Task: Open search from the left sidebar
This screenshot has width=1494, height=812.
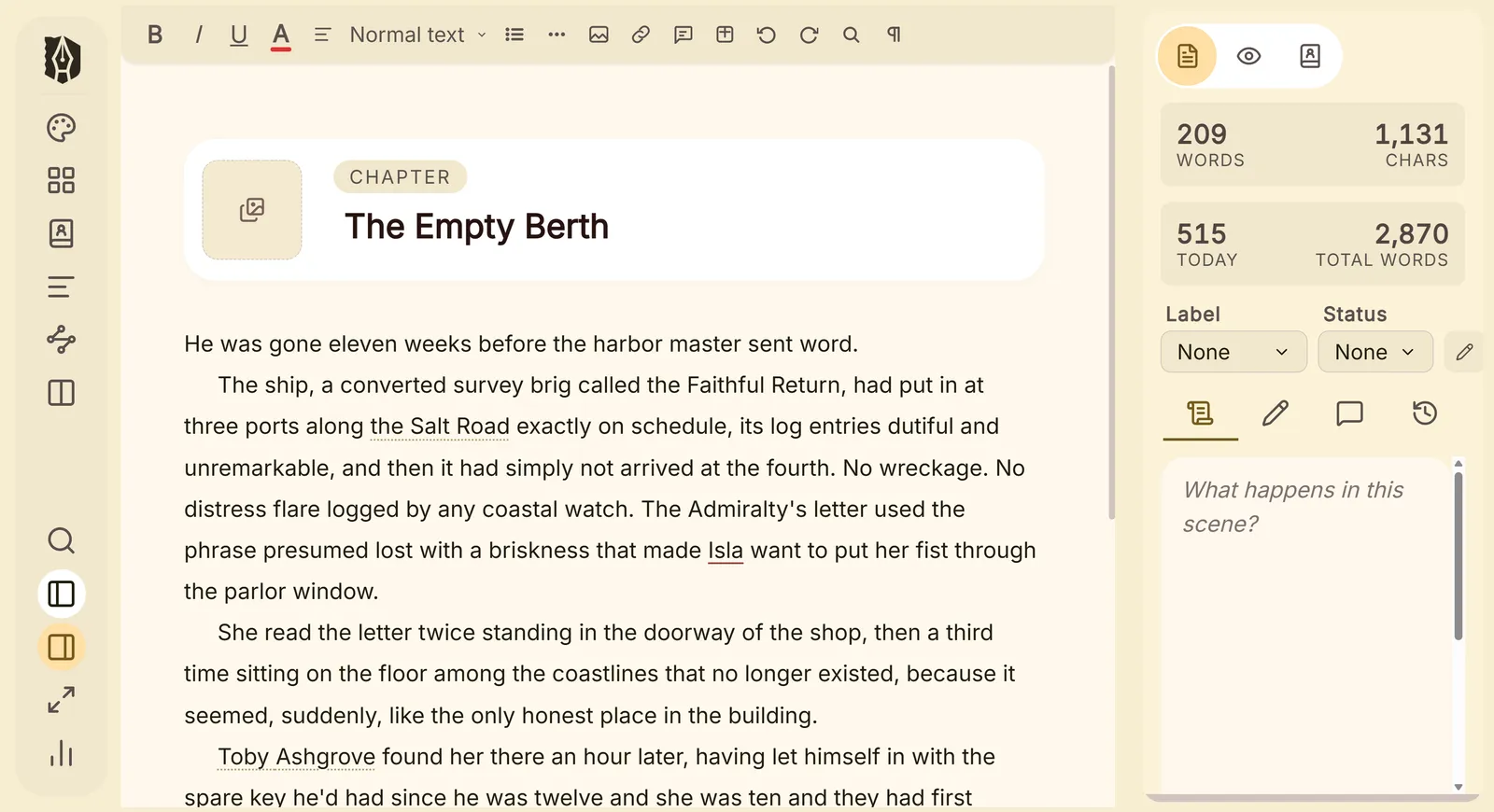Action: (62, 540)
